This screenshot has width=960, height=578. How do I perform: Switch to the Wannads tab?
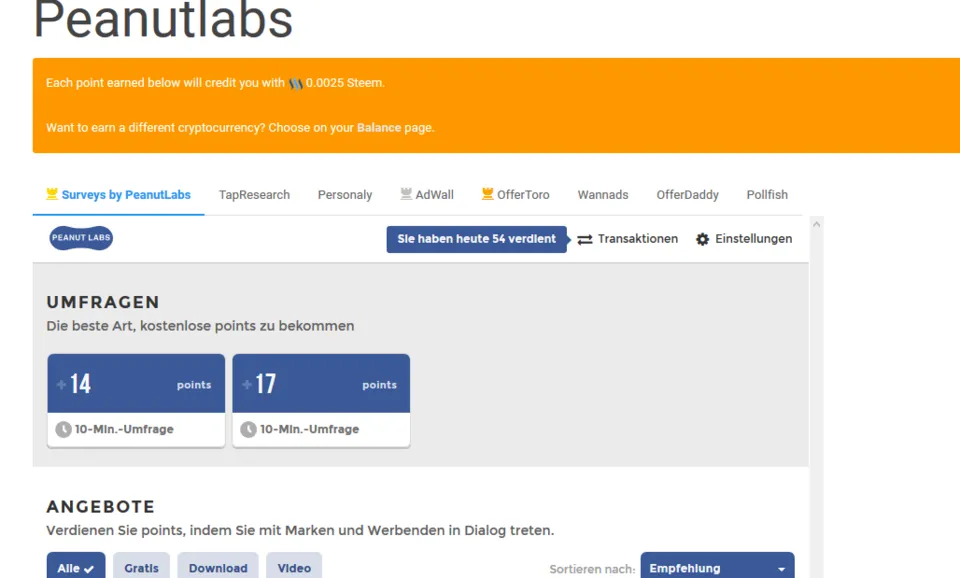coord(603,195)
